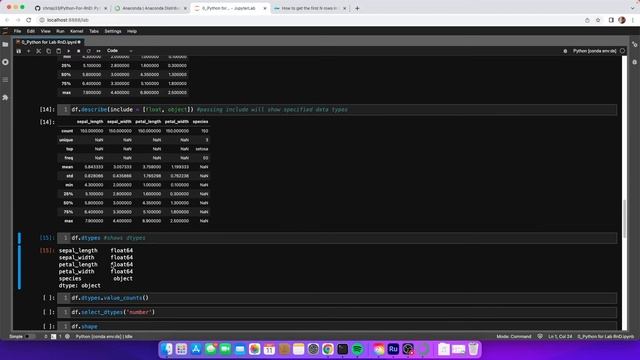640x360 pixels.
Task: Copy the selected cell from the toolbar
Action: 49,51
